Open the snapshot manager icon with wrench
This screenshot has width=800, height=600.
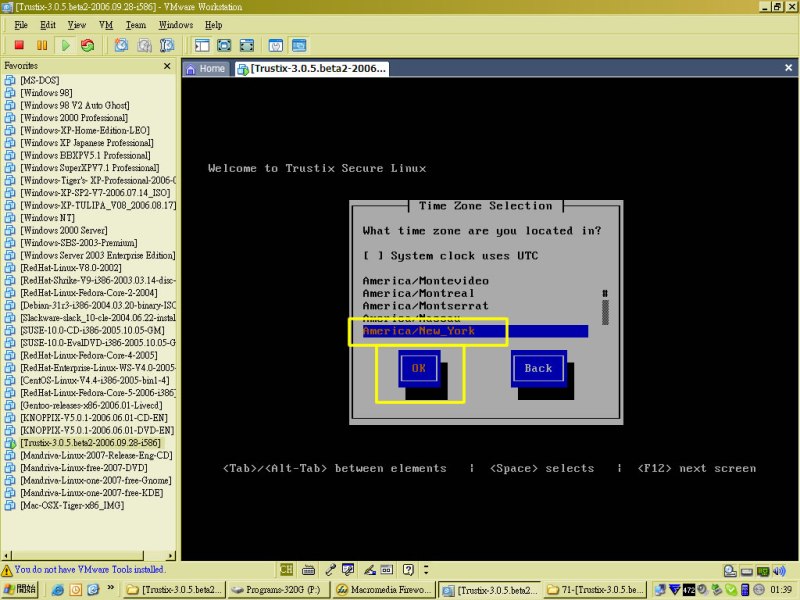(167, 45)
